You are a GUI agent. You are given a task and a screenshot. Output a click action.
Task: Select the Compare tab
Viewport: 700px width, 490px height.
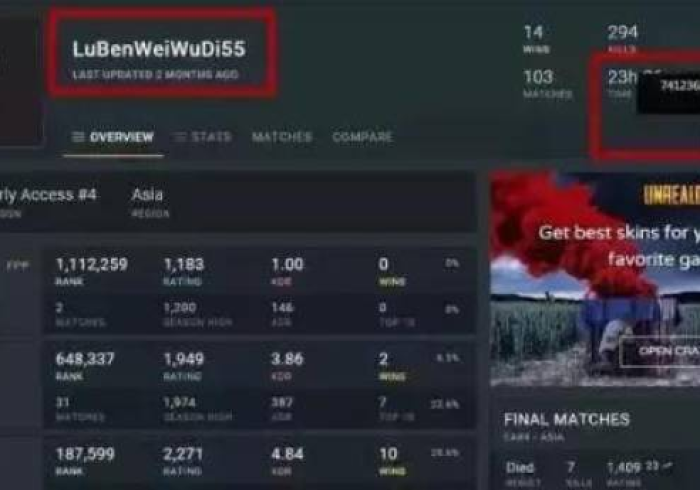362,137
